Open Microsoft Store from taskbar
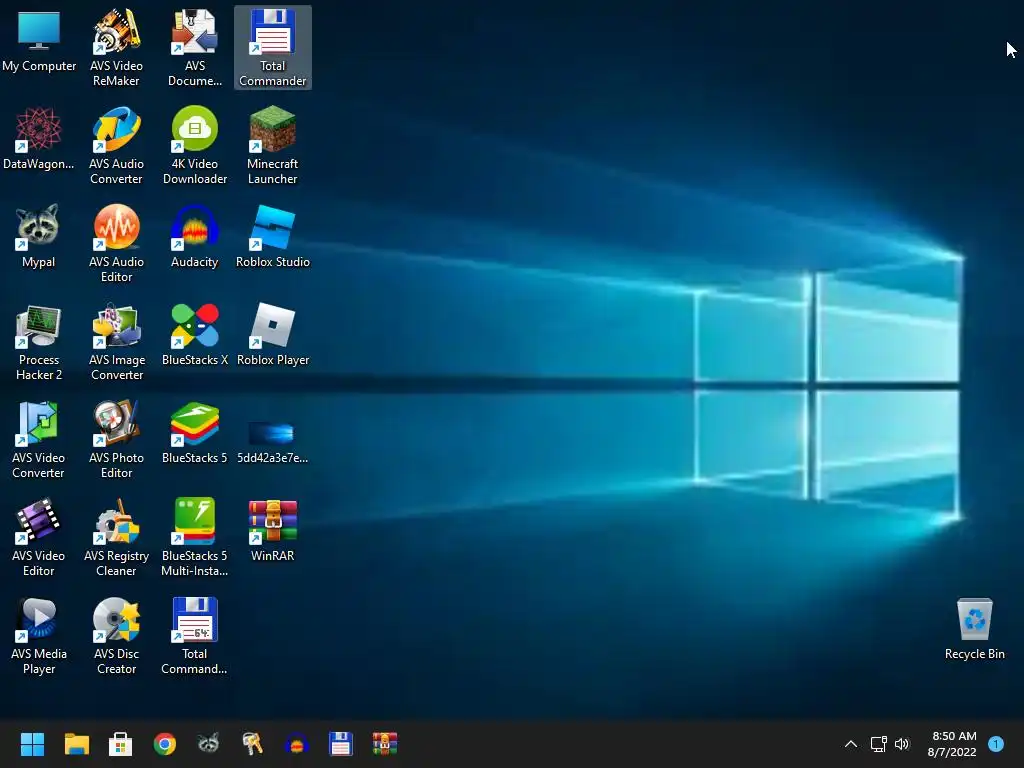1024x768 pixels. (120, 744)
